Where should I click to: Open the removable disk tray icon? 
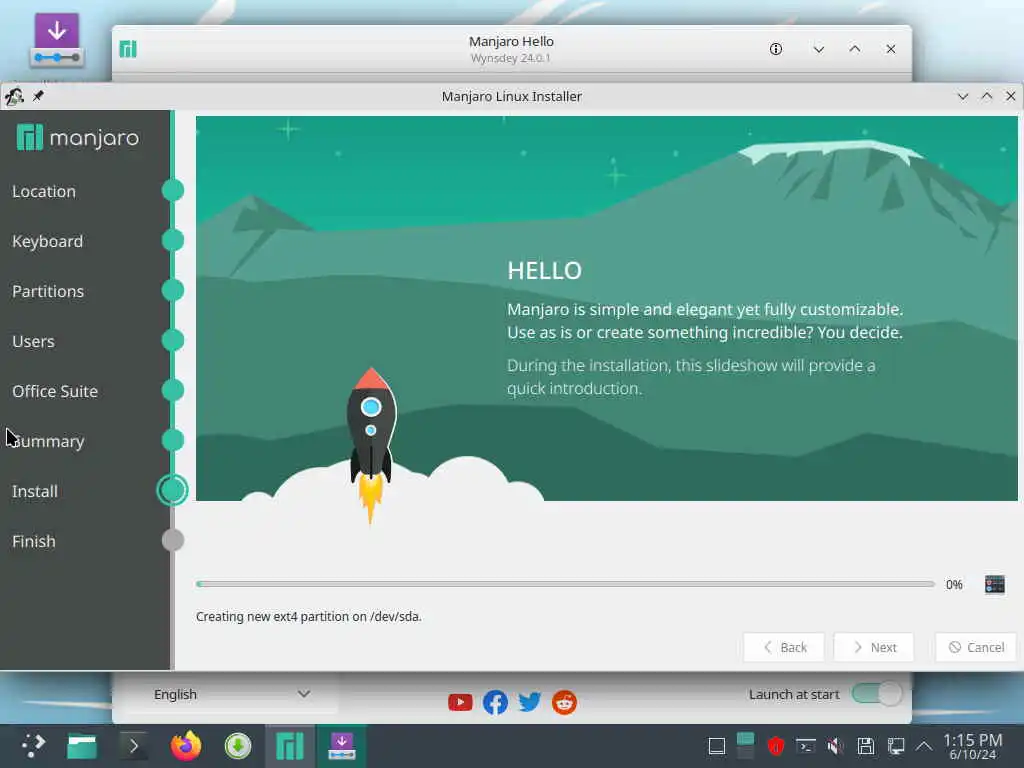point(866,746)
